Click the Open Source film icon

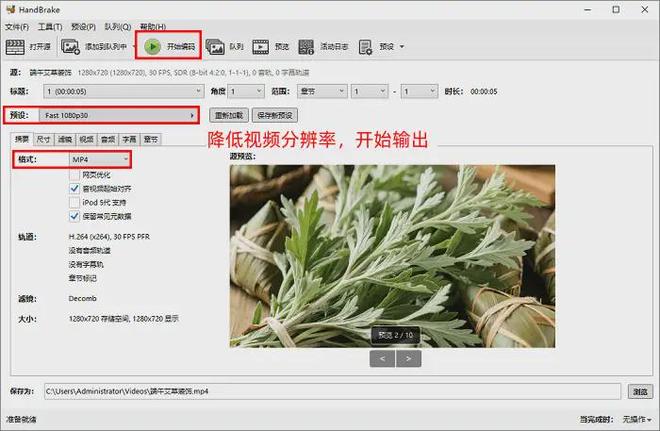tap(14, 46)
